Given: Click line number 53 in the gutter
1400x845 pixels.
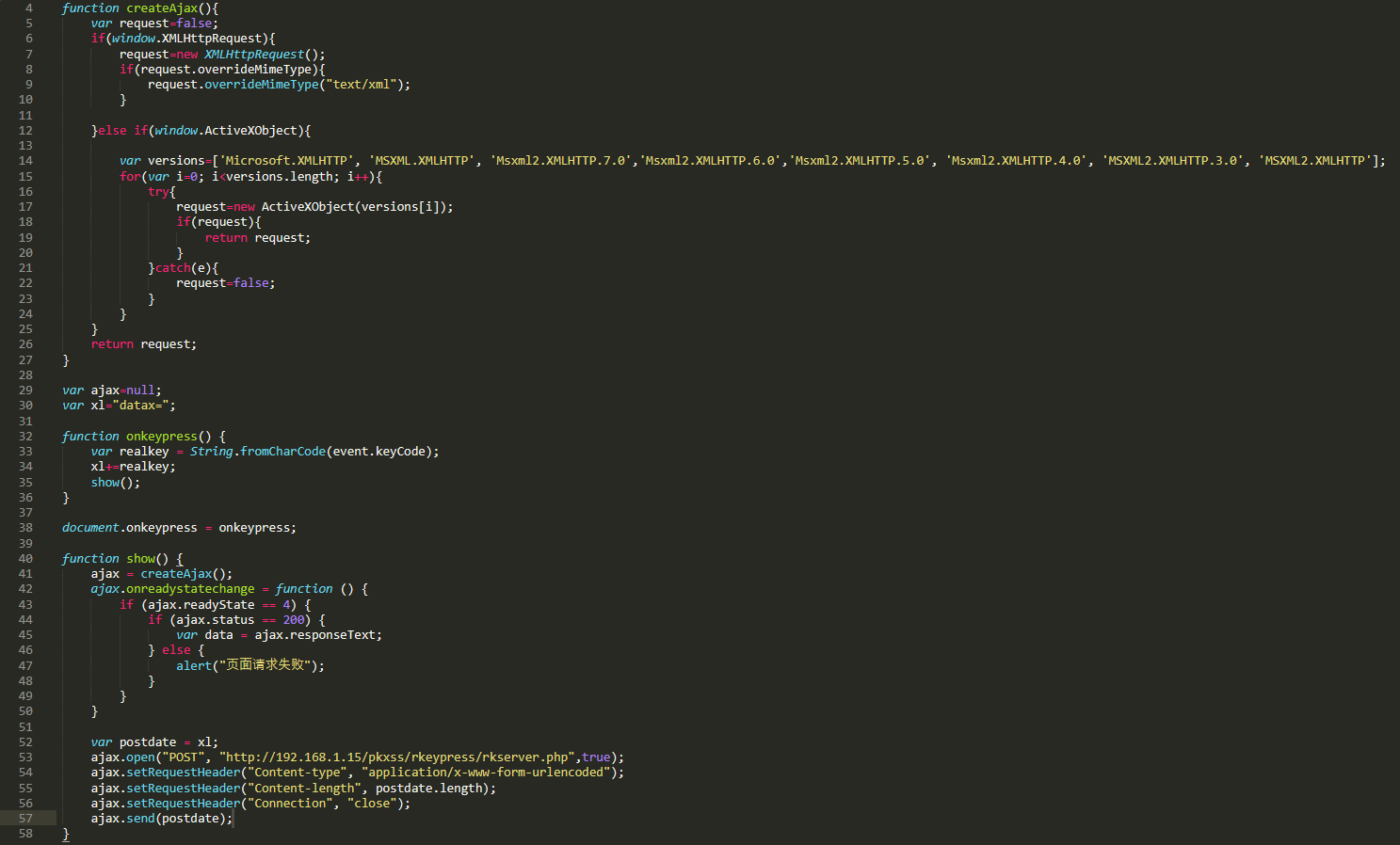Looking at the screenshot, I should click(x=25, y=757).
